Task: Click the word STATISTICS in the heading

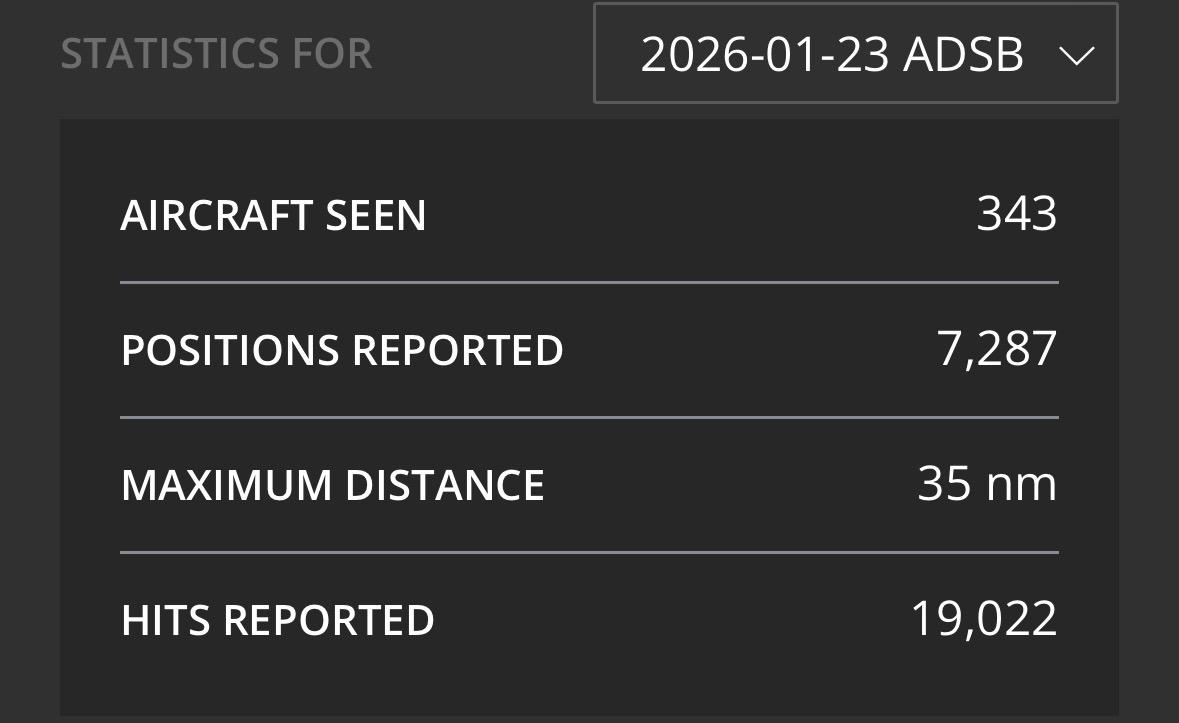Action: 156,54
